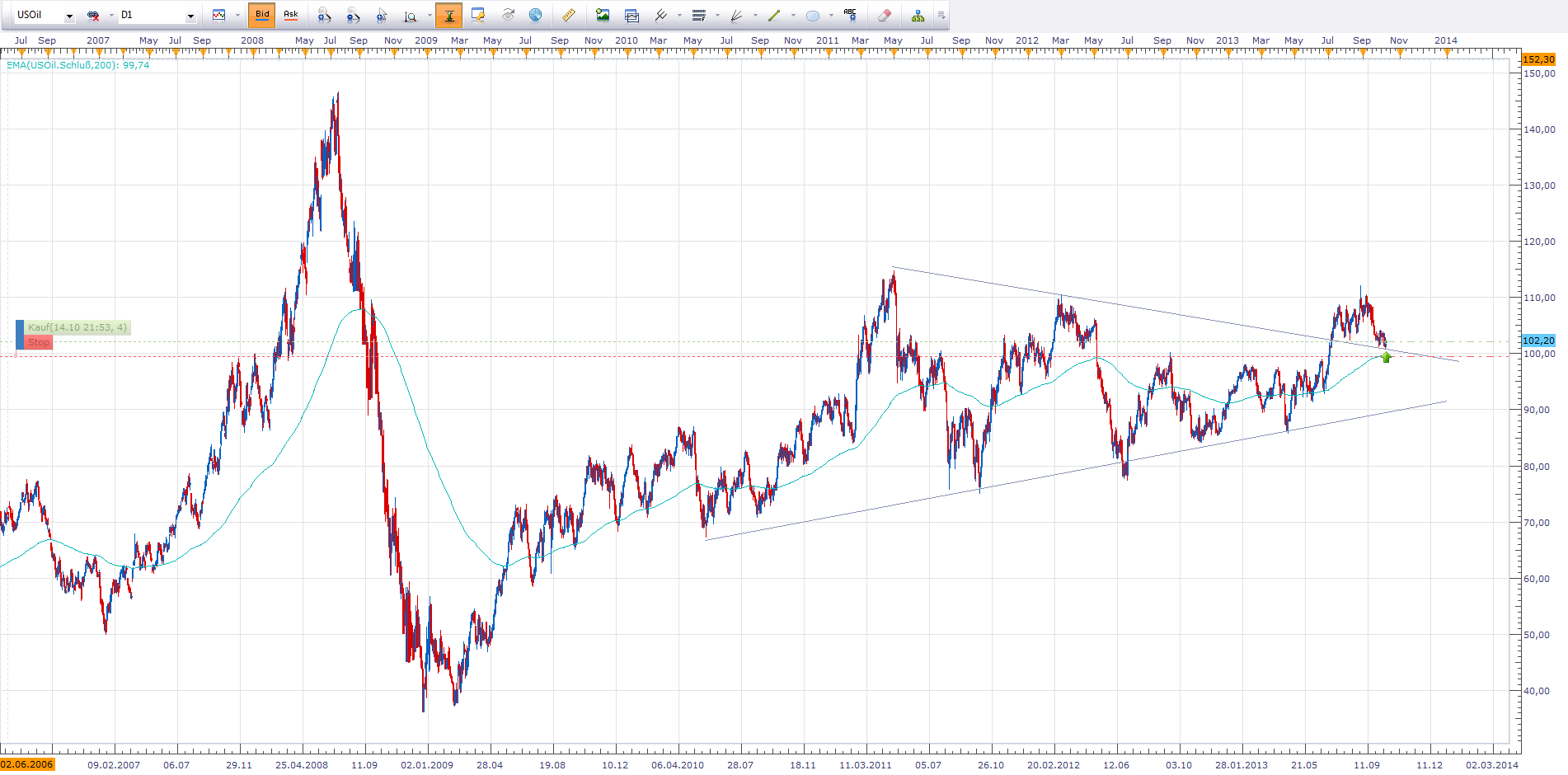Screen dimensions: 1568x775
Task: Select the ABC text label tool
Action: 850,15
